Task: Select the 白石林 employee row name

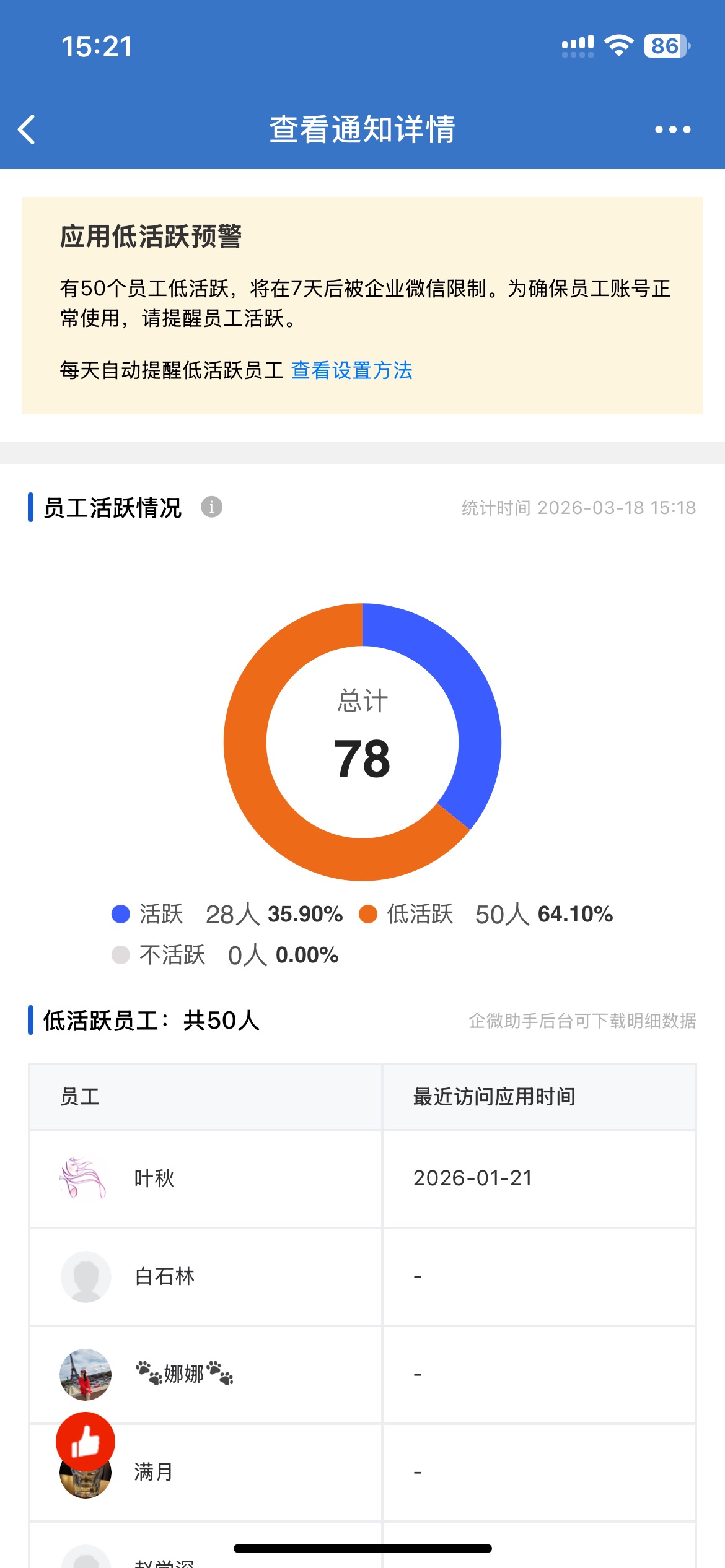Action: click(165, 1276)
